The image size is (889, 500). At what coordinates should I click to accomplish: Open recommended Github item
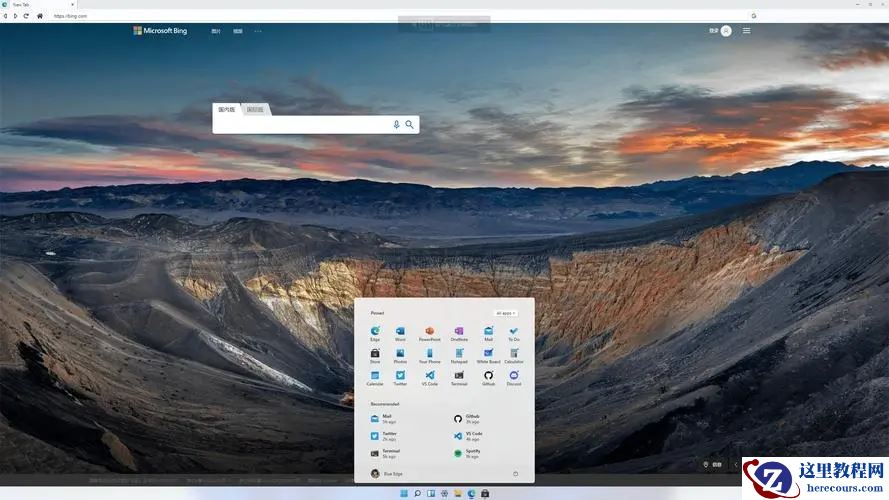(x=467, y=418)
